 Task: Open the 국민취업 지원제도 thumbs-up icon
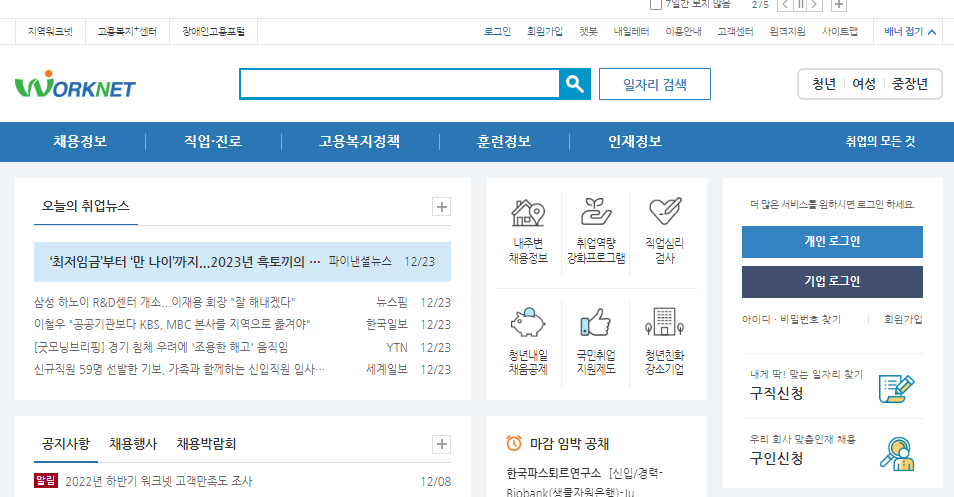[596, 322]
